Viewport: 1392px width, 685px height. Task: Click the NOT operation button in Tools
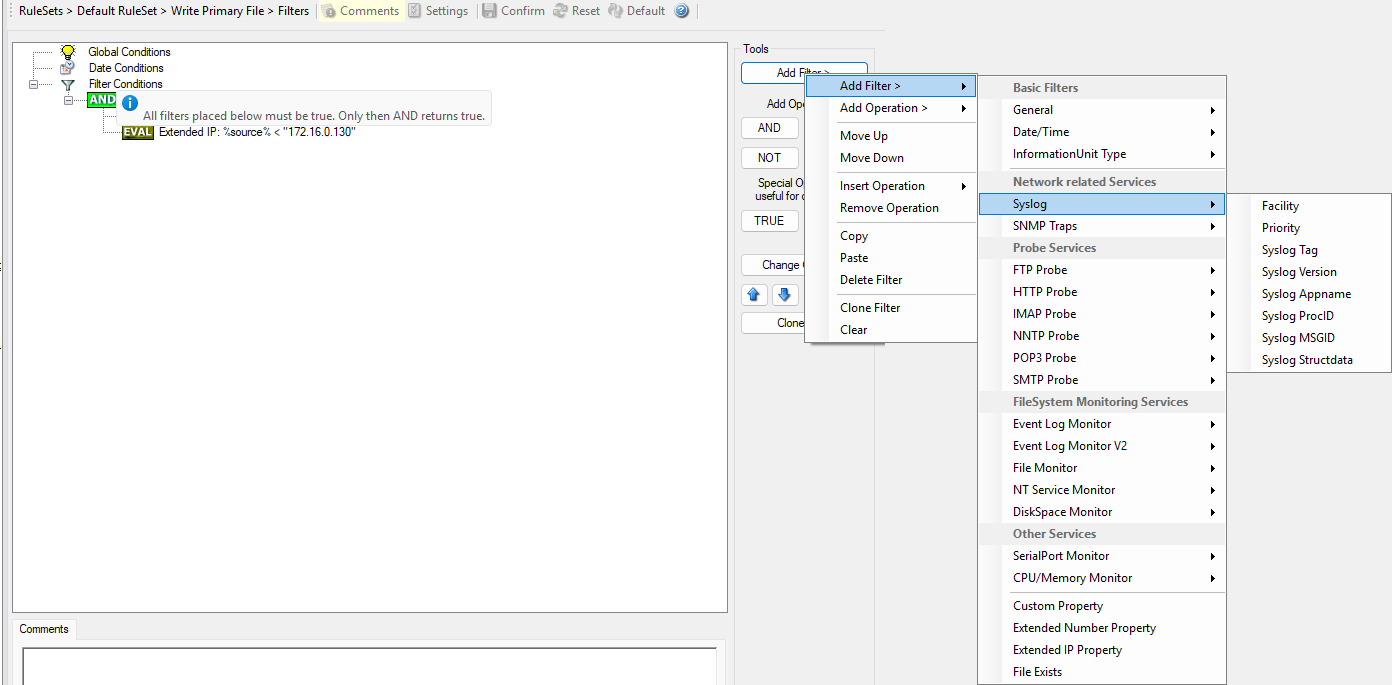click(769, 158)
